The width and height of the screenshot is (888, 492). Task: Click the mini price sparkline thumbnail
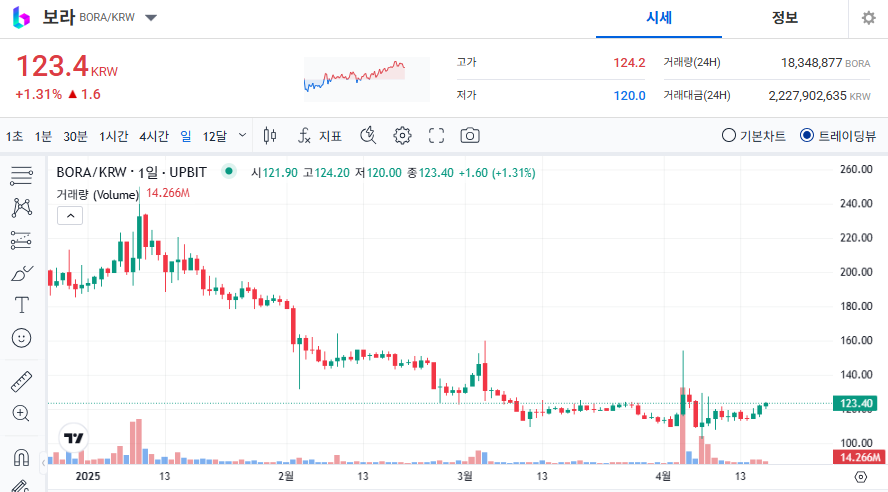[x=366, y=79]
